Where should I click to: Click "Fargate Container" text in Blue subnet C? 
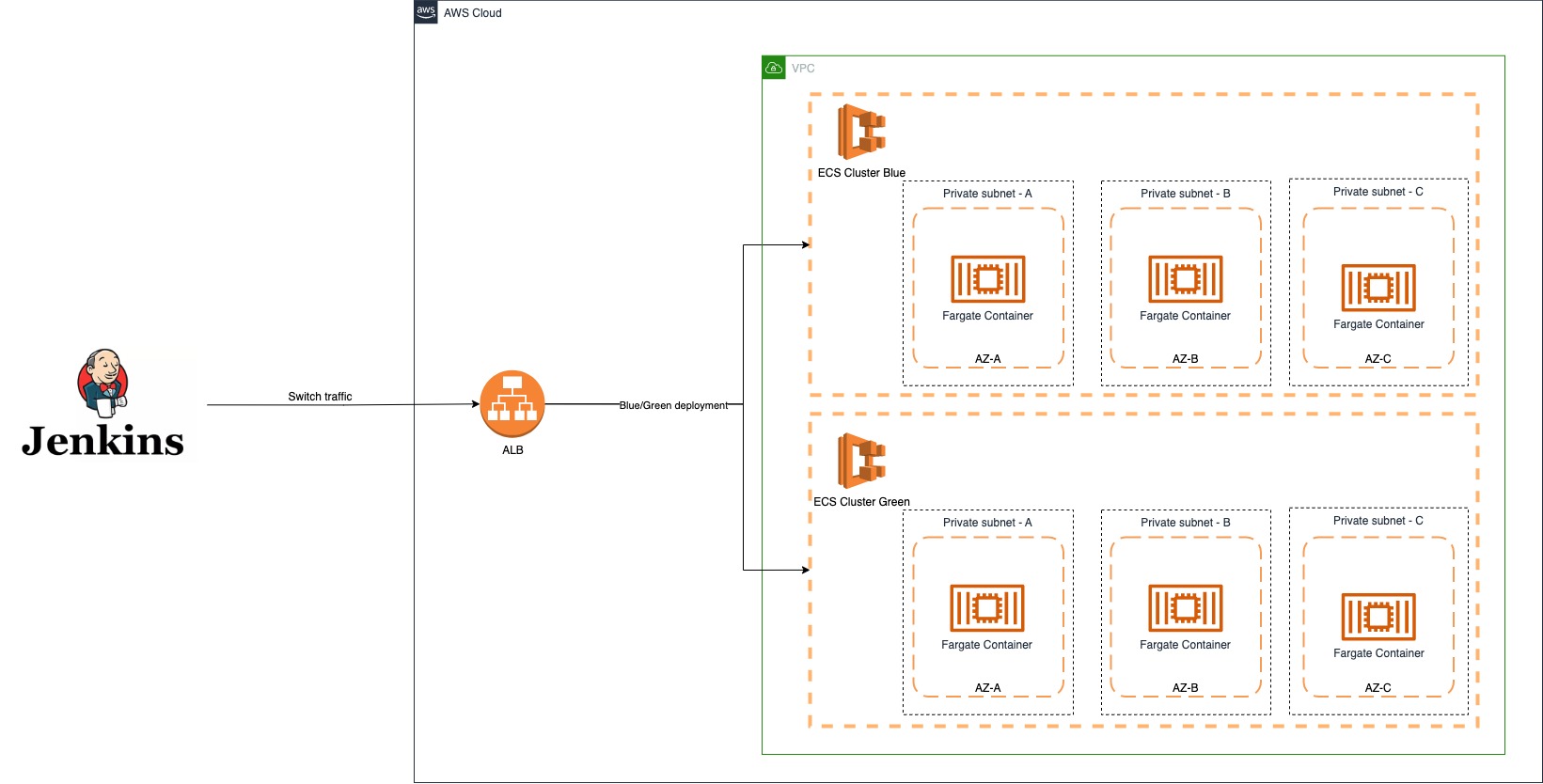coord(1378,324)
